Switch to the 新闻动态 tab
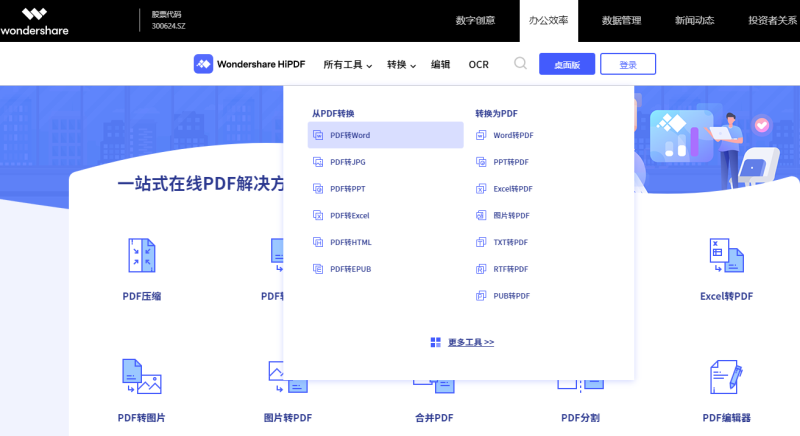The height and width of the screenshot is (436, 800). pos(694,21)
